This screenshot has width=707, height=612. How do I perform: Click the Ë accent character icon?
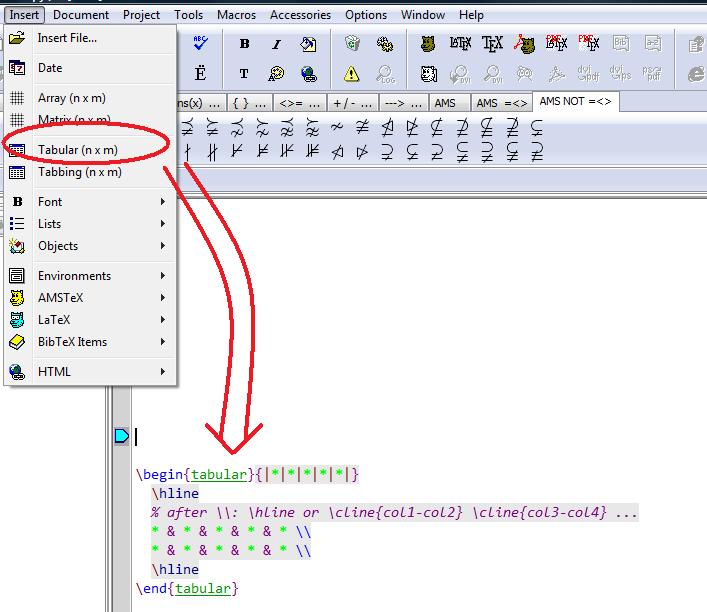(200, 74)
